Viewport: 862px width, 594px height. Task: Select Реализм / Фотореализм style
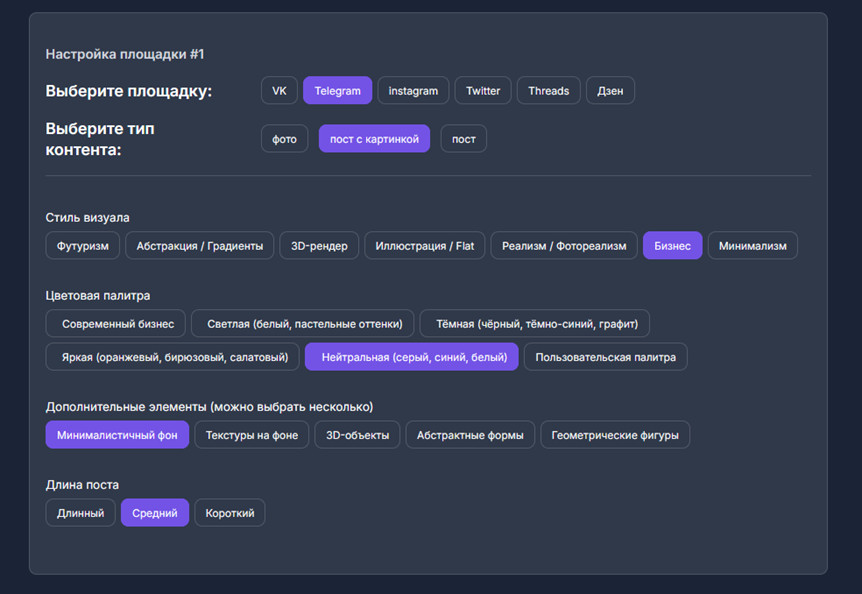point(563,246)
